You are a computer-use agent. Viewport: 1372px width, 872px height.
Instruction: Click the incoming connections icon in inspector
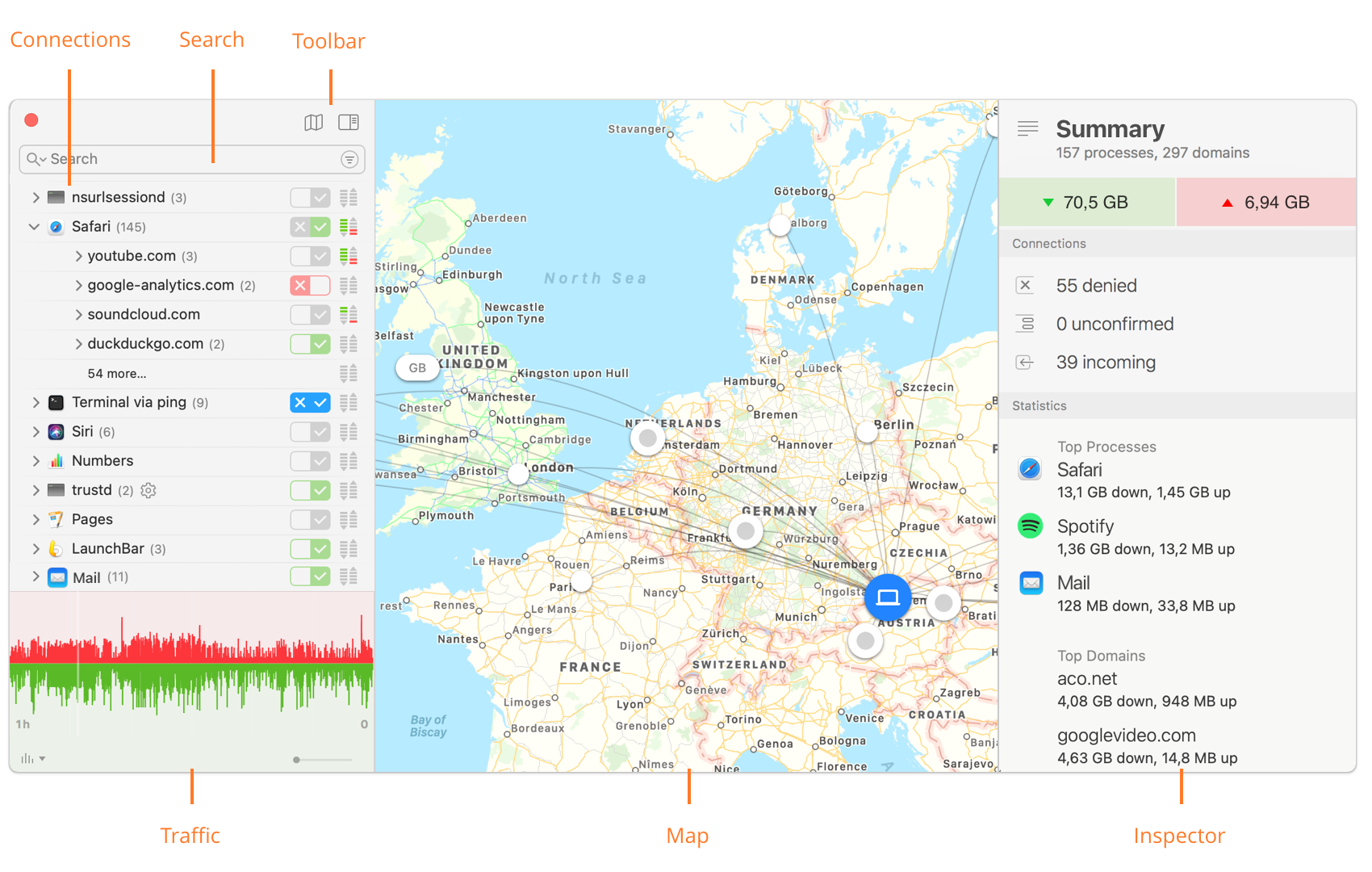click(x=1025, y=363)
